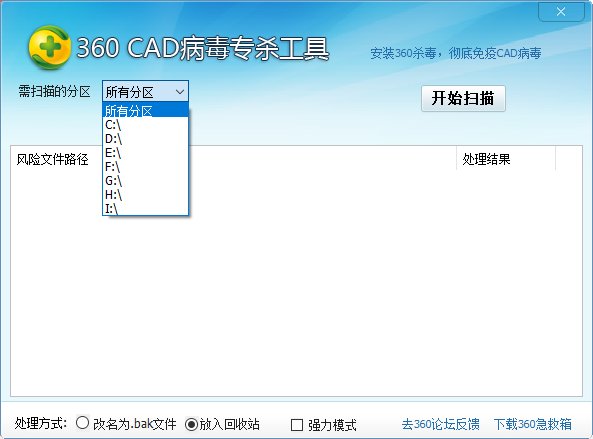Image resolution: width=593 pixels, height=439 pixels.
Task: Choose H:\ from the partition list
Action: tap(145, 195)
